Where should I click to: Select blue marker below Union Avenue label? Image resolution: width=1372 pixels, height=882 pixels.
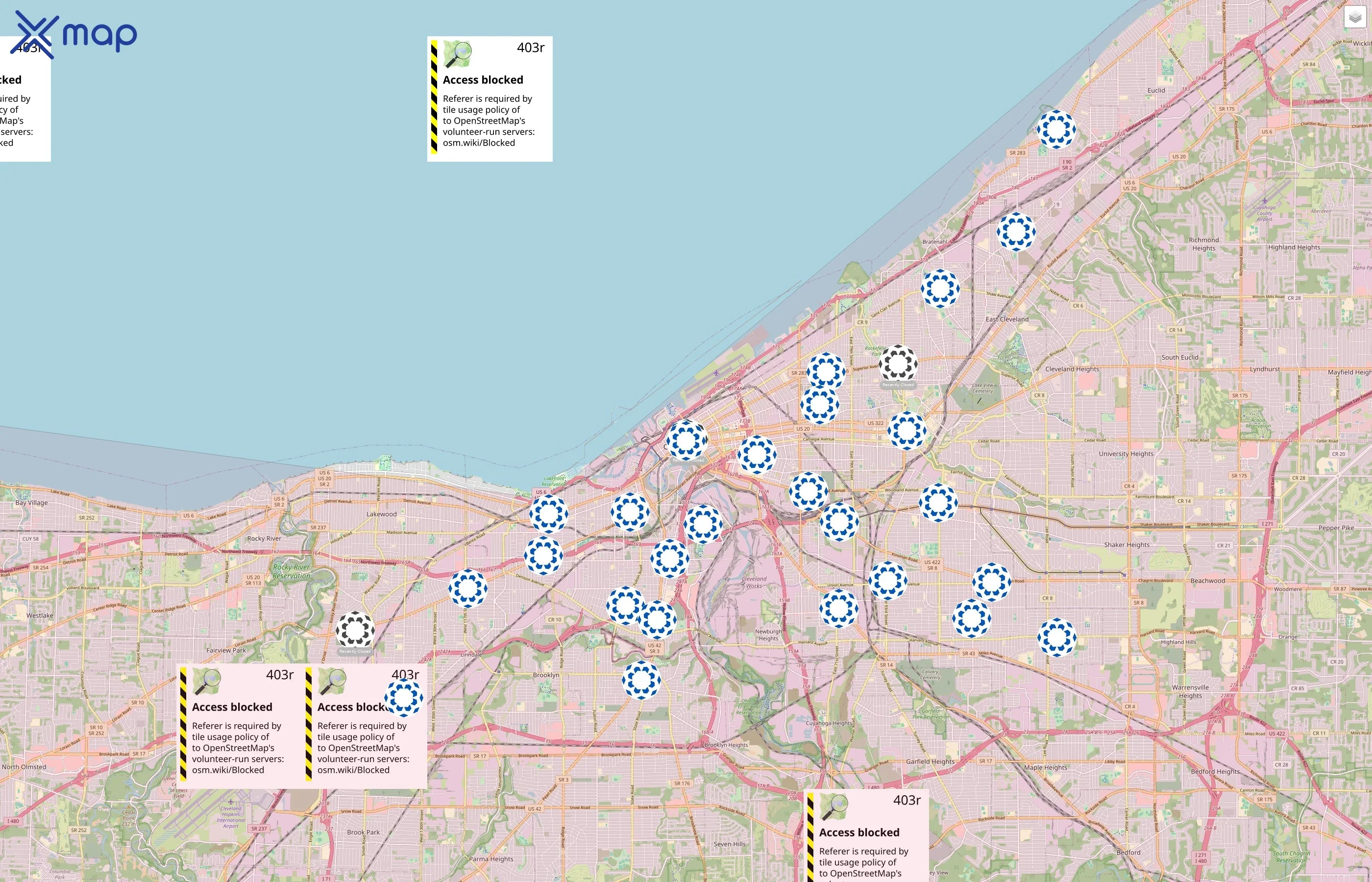pyautogui.click(x=839, y=609)
